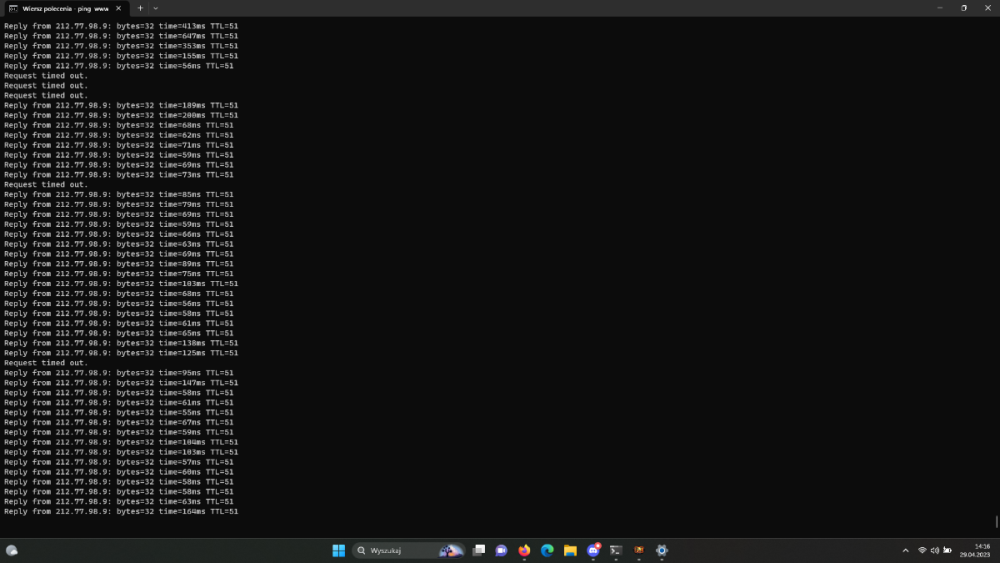This screenshot has width=1000, height=563.
Task: Open the Windows Start menu
Action: pos(338,550)
